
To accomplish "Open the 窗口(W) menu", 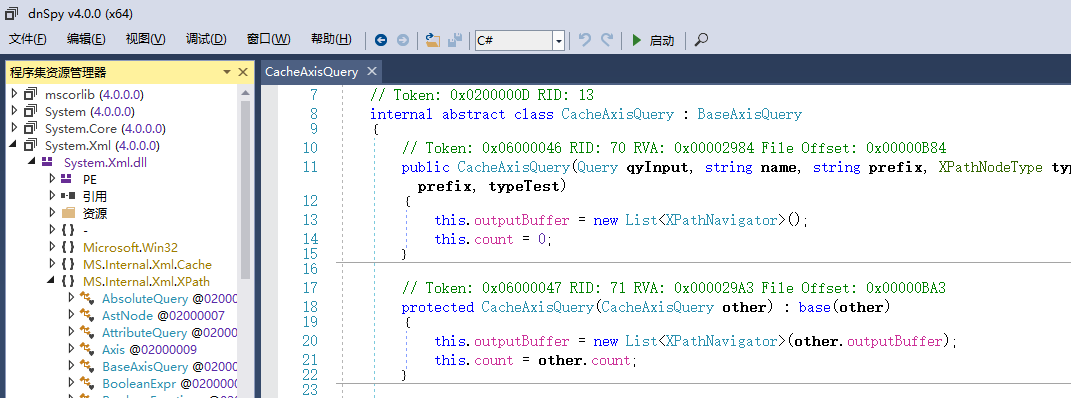I will coord(268,40).
